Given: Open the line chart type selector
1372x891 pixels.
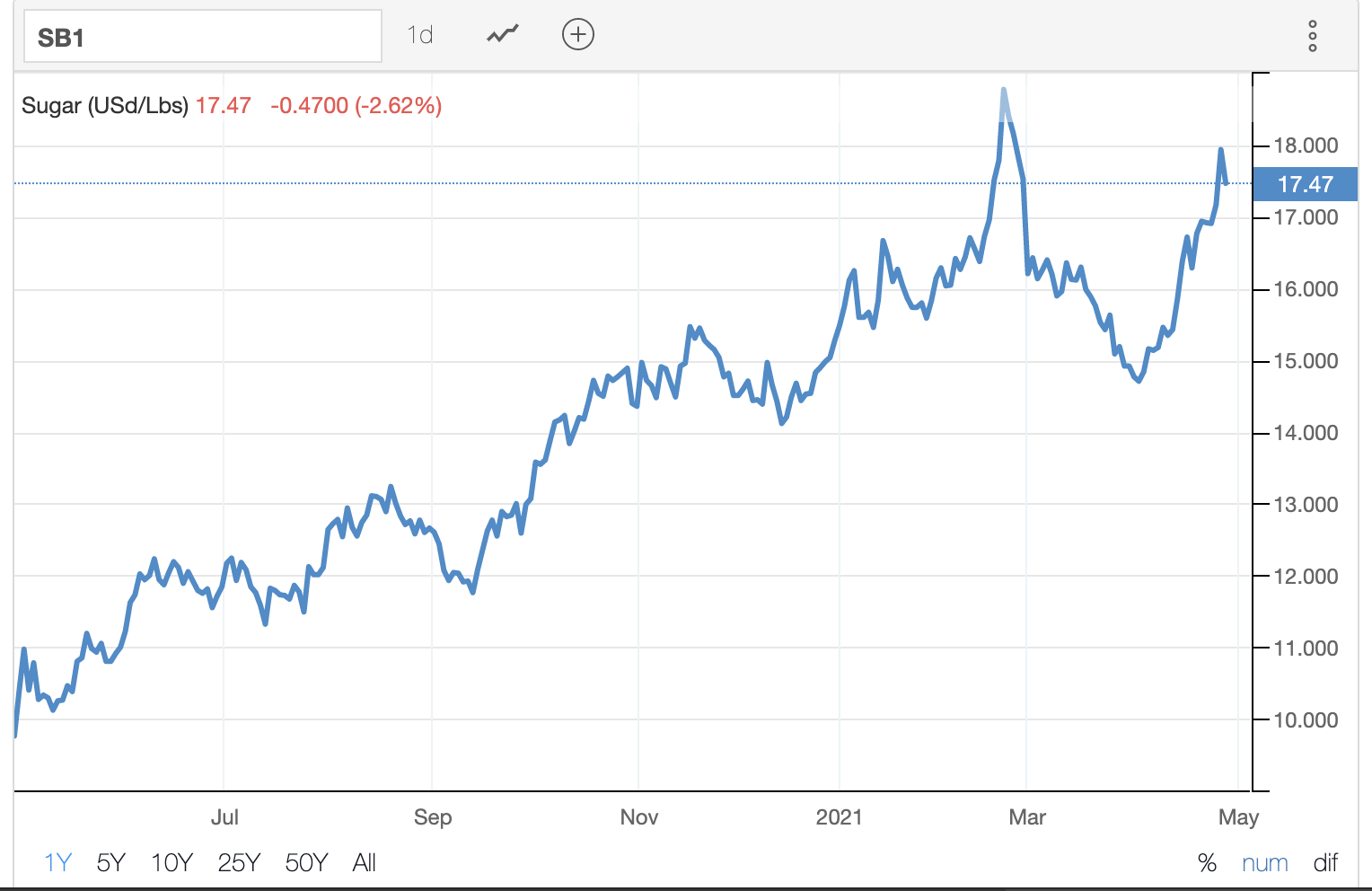Looking at the screenshot, I should click(503, 34).
